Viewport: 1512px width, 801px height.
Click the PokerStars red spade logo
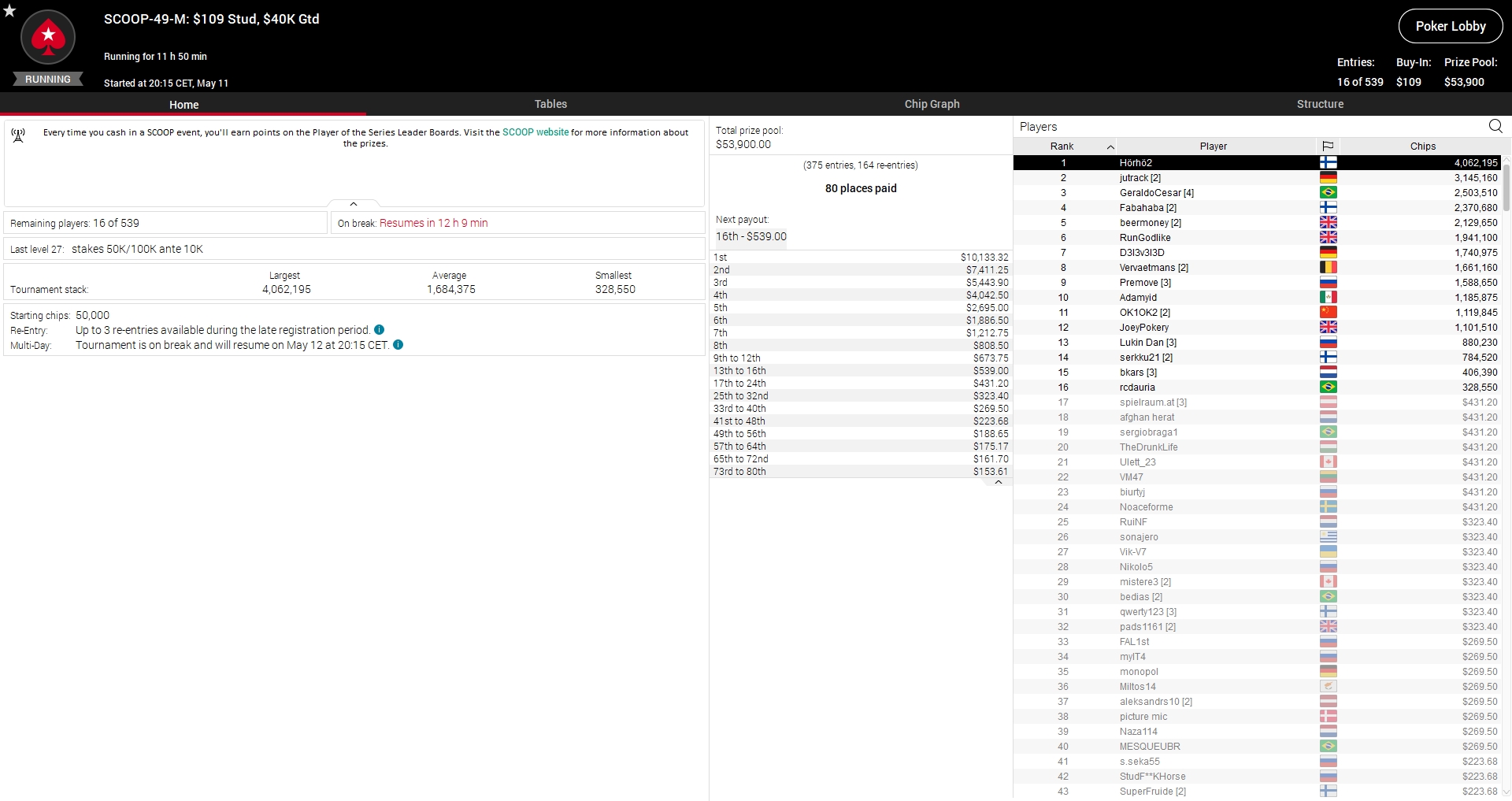48,37
